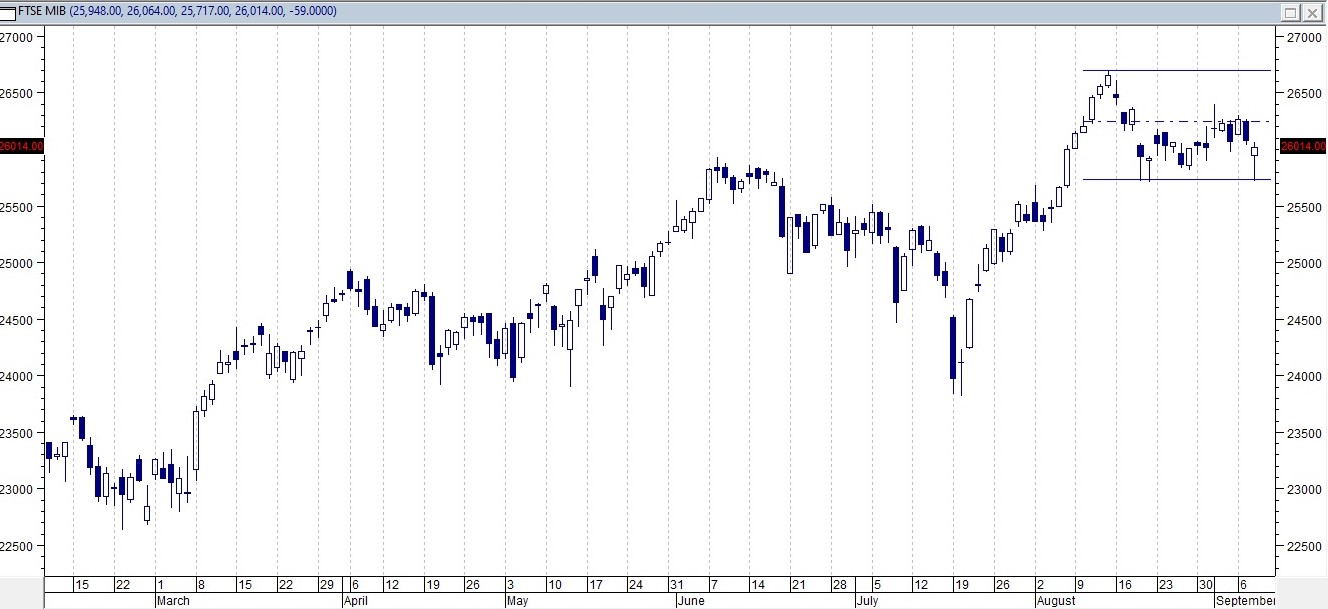Viewport: 1328px width, 609px height.
Task: Click the May label on the time axis
Action: pyautogui.click(x=517, y=601)
